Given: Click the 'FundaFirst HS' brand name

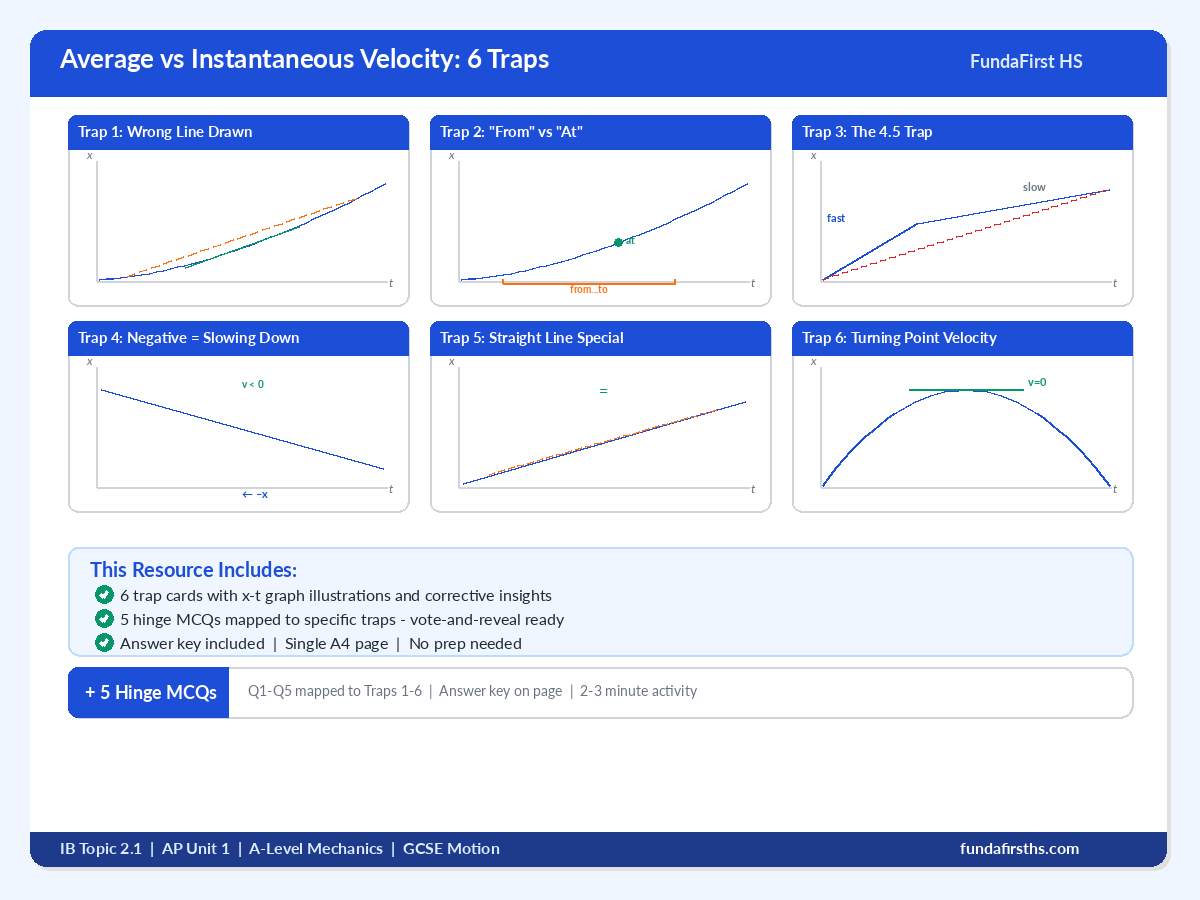Looking at the screenshot, I should pyautogui.click(x=1026, y=61).
